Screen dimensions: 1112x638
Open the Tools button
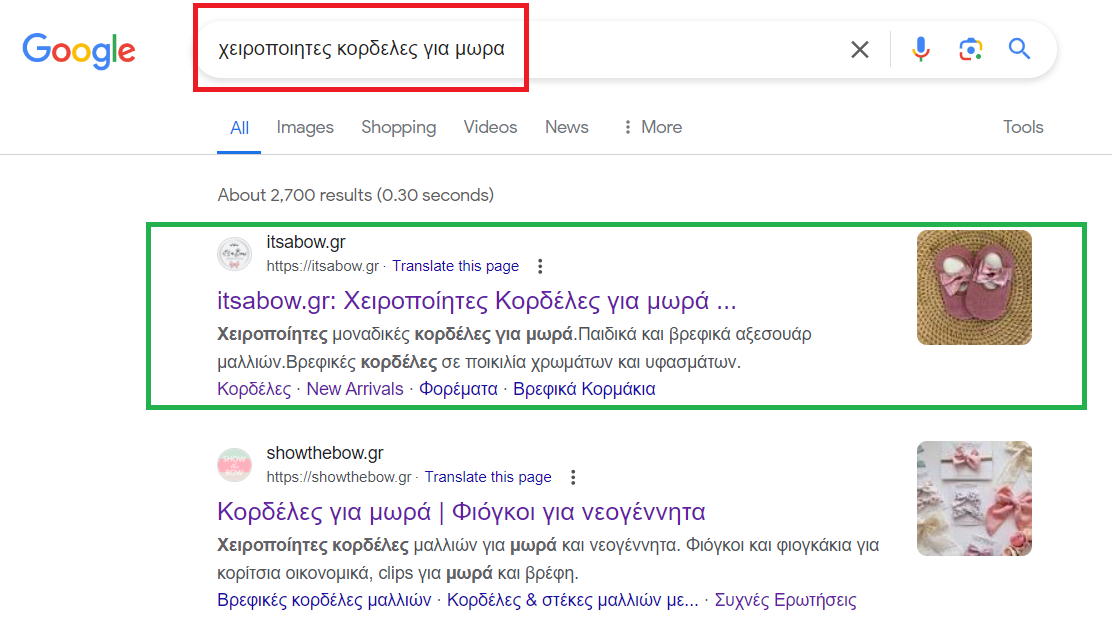pyautogui.click(x=1022, y=127)
